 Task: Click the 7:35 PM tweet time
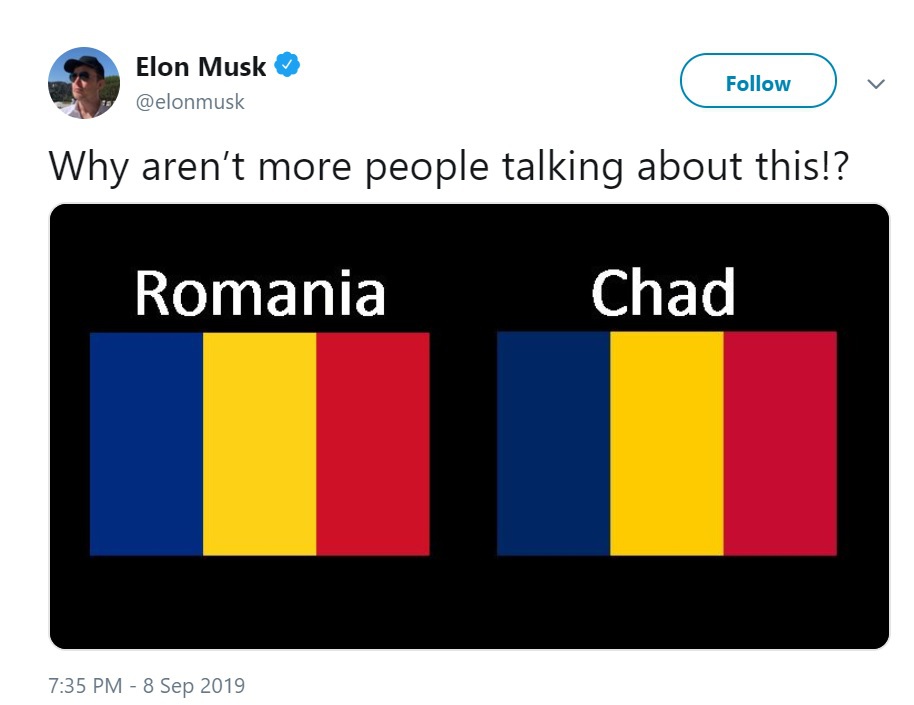(x=85, y=686)
